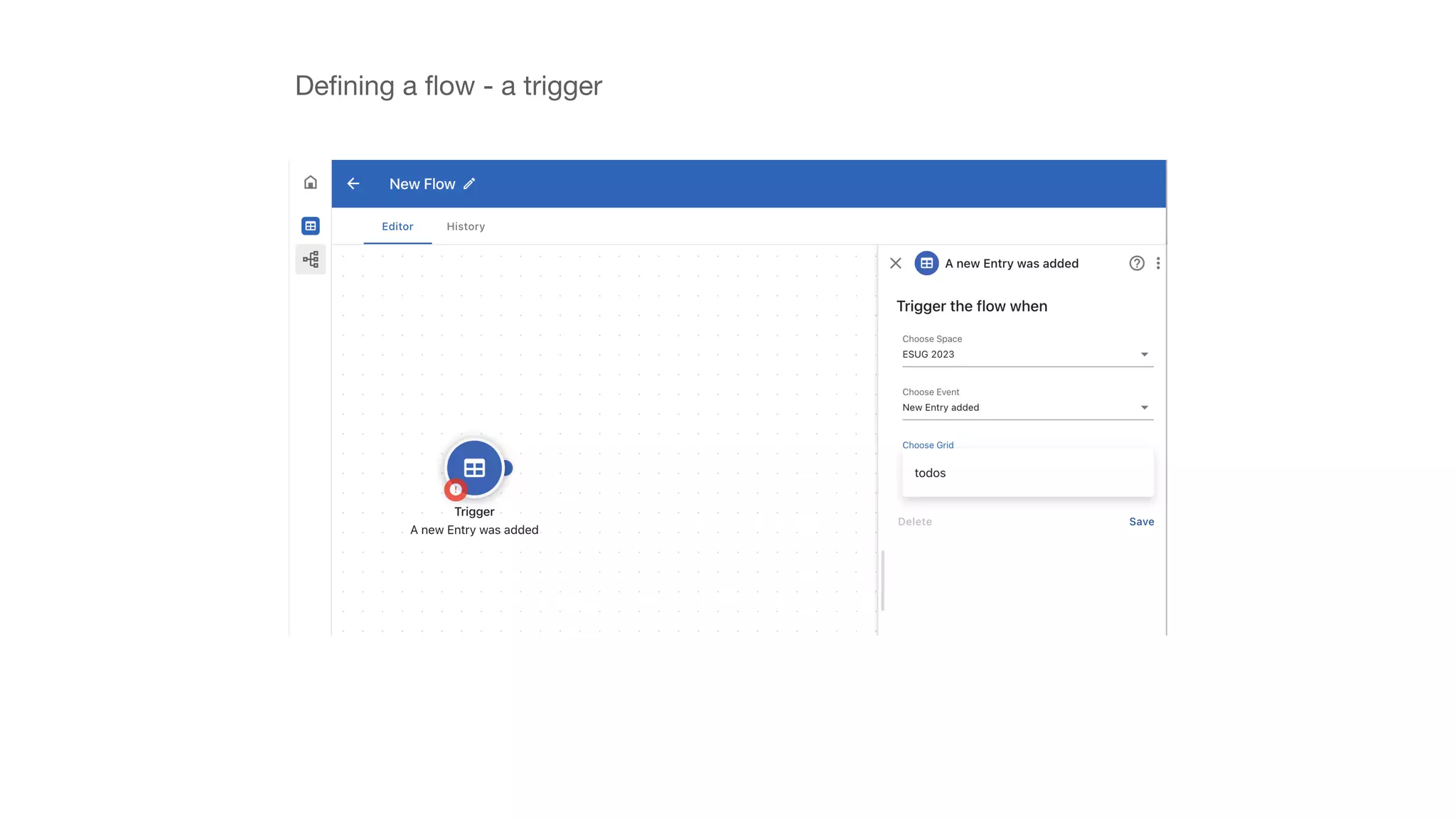Click the Trigger node on canvas
The width and height of the screenshot is (1456, 819).
coord(474,468)
